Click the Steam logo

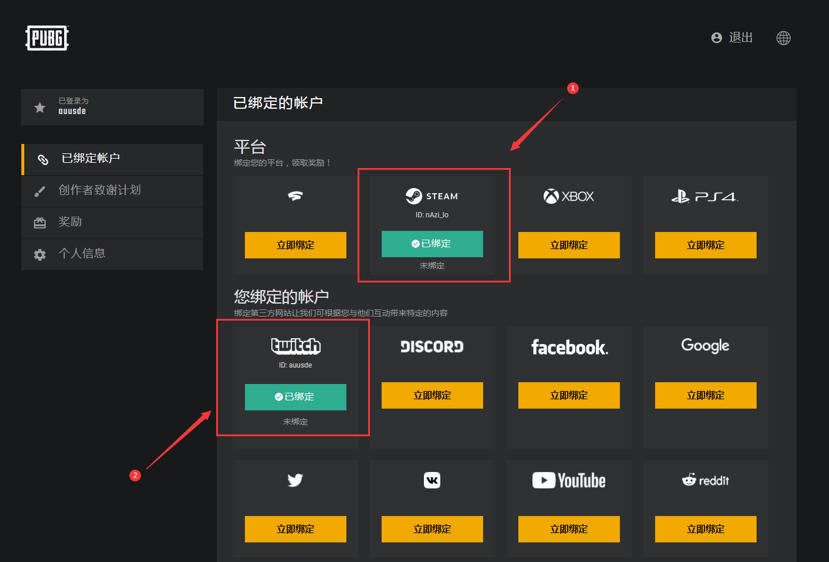coord(432,196)
